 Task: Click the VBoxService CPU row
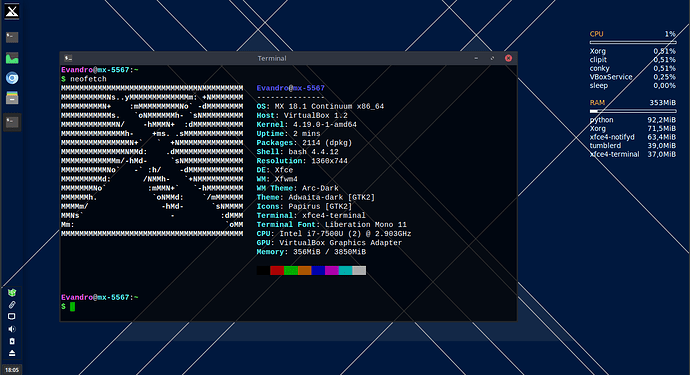tap(633, 77)
